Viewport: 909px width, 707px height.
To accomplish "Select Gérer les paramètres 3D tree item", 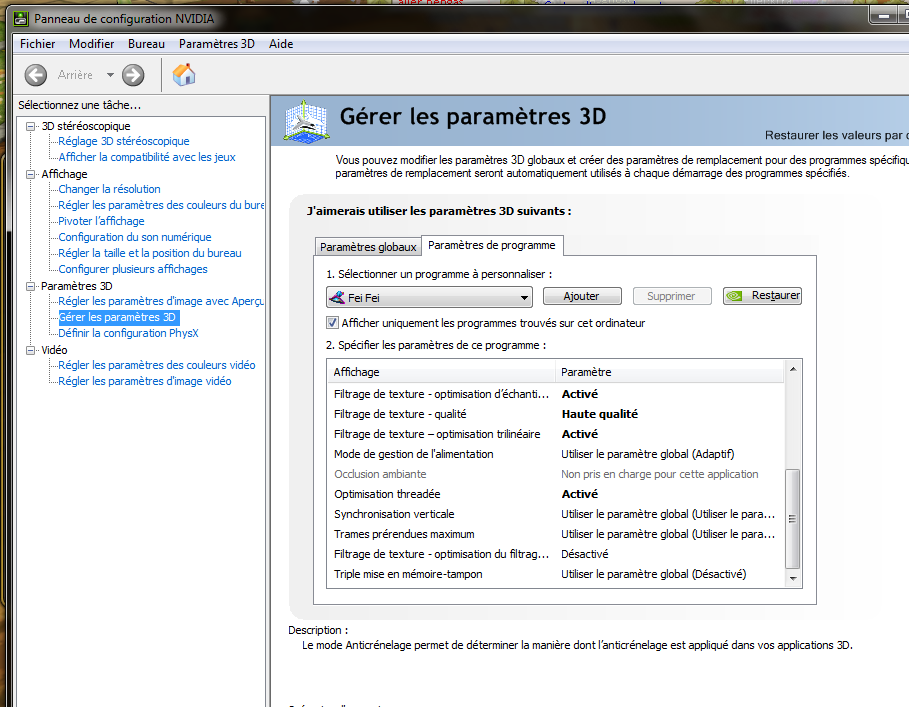I will pyautogui.click(x=118, y=317).
